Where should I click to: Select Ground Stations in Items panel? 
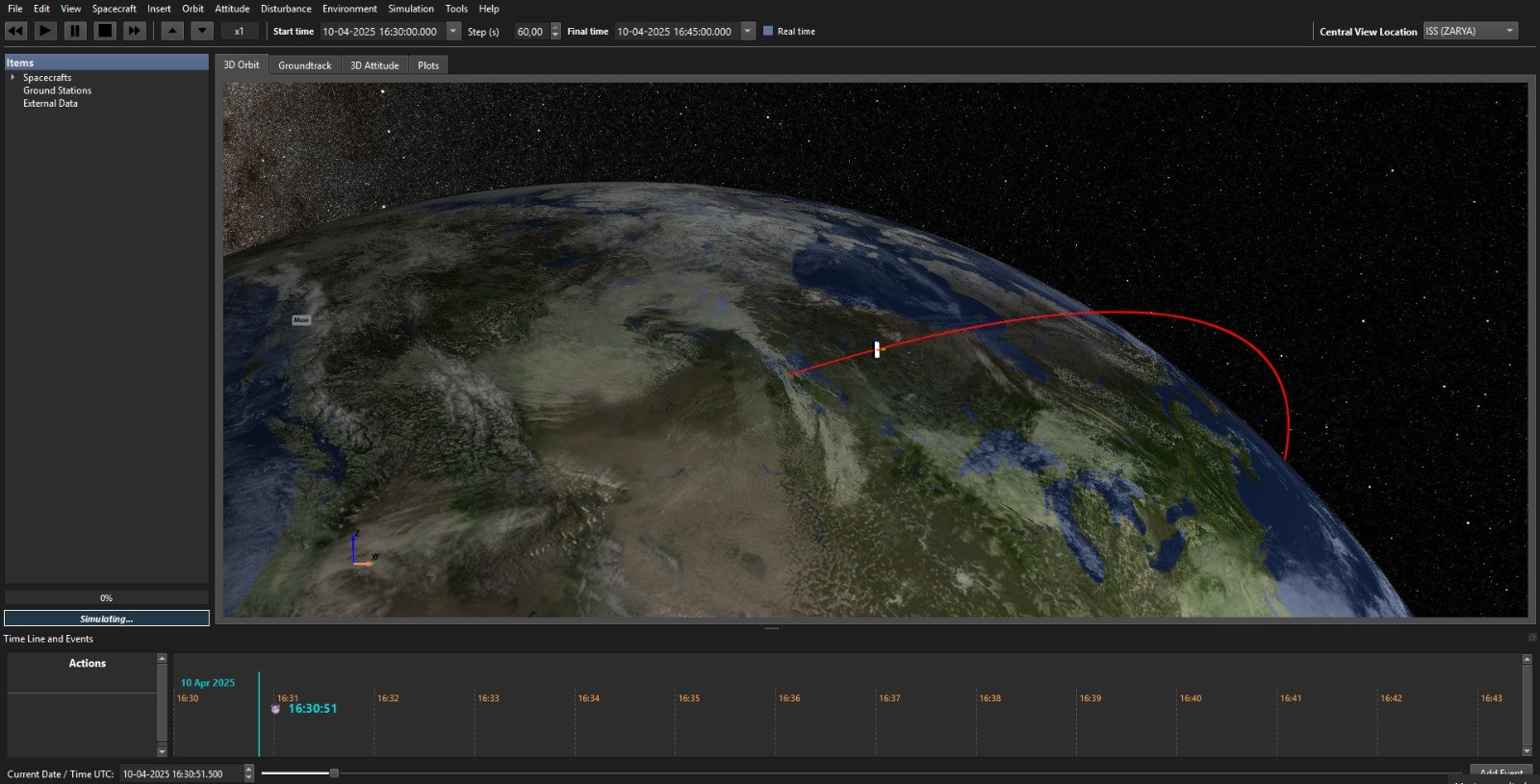[57, 90]
